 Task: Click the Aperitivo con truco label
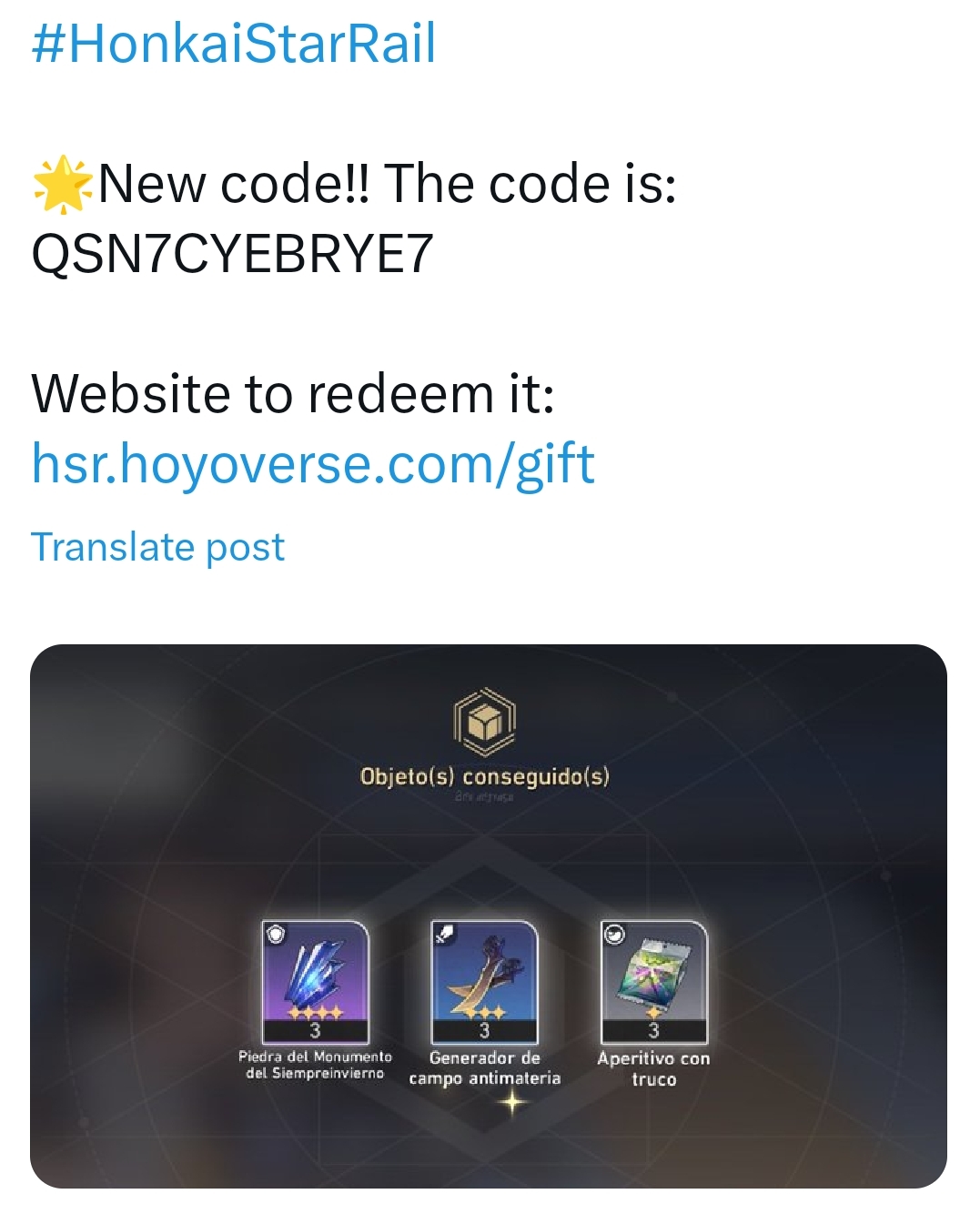pos(653,1068)
